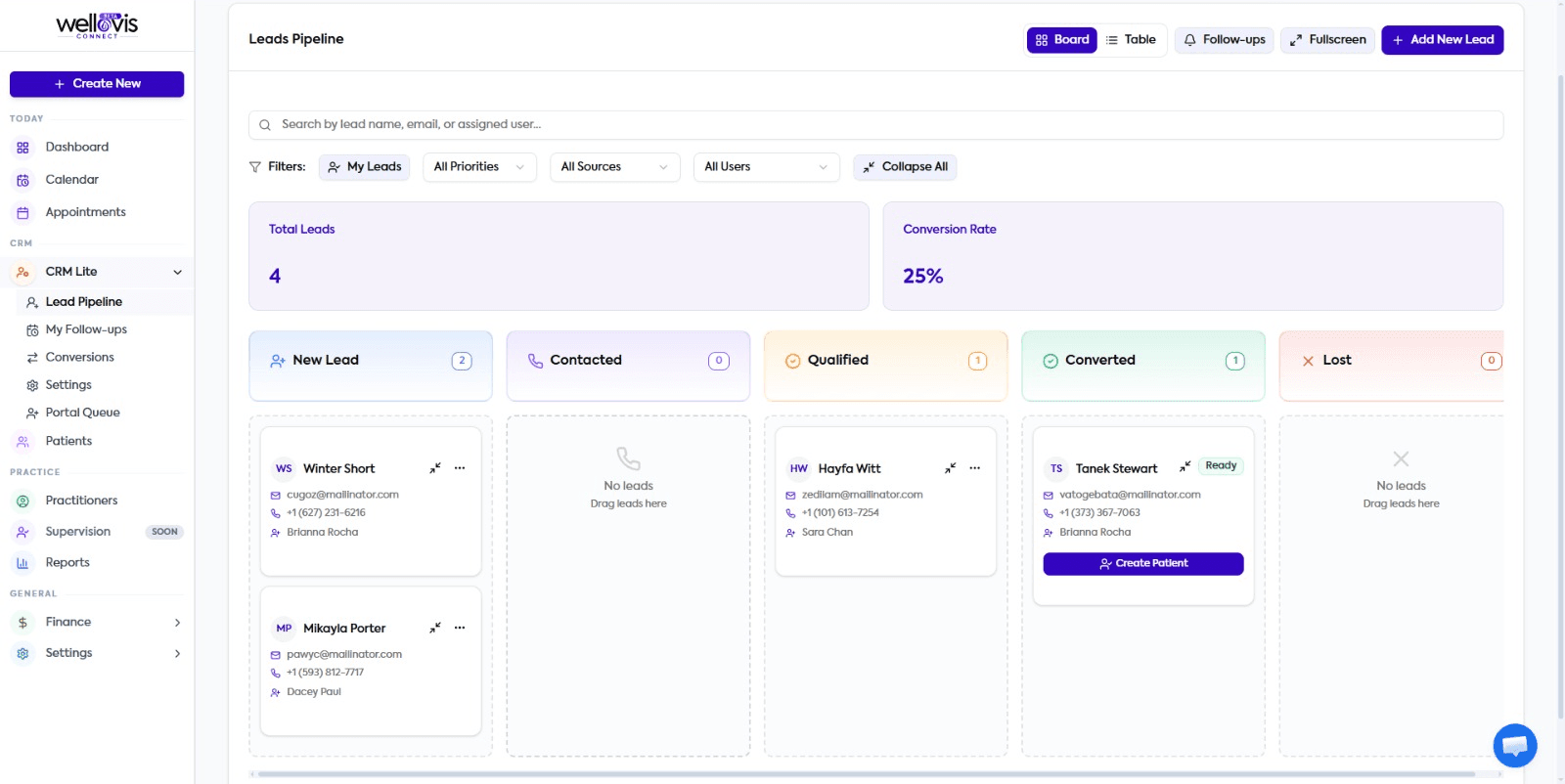Click phone number +1 (593) 812-7717
Viewport: 1565px width, 784px height.
[325, 673]
